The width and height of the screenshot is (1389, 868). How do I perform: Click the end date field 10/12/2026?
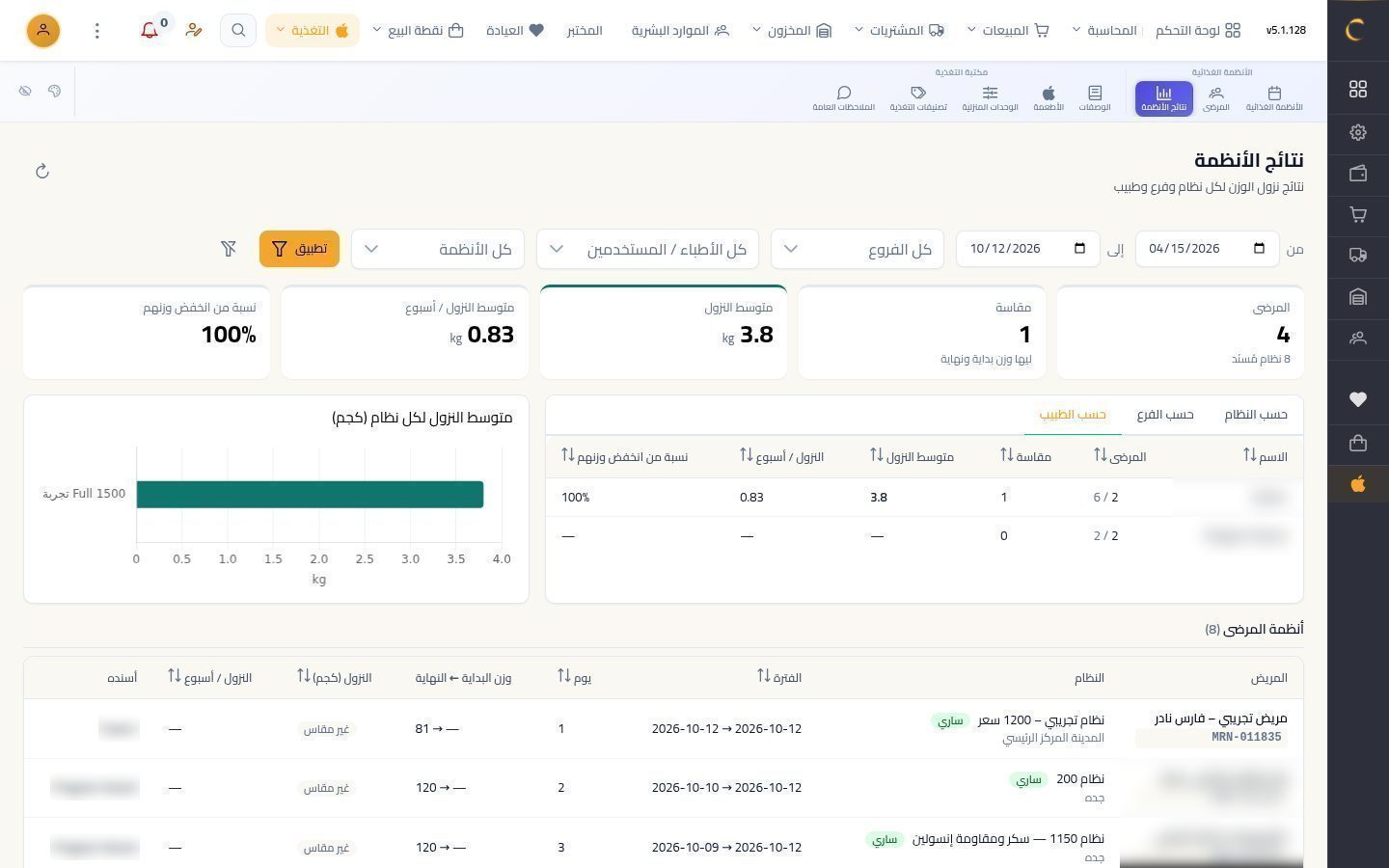1028,249
